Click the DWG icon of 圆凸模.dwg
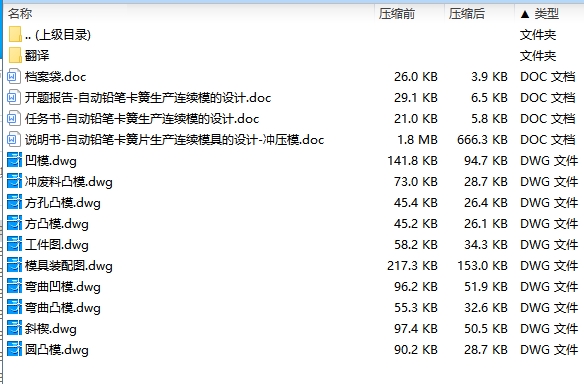The height and width of the screenshot is (384, 584). [15, 349]
